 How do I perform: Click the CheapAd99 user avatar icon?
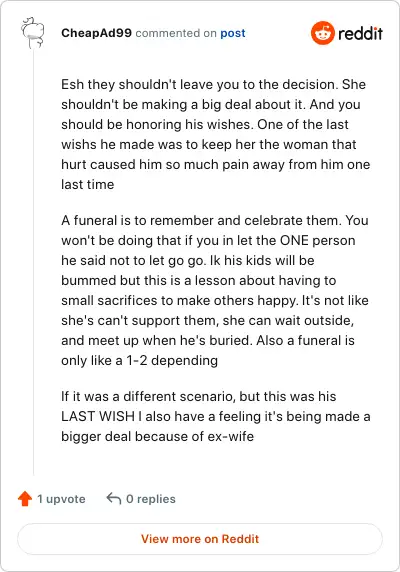pos(32,33)
